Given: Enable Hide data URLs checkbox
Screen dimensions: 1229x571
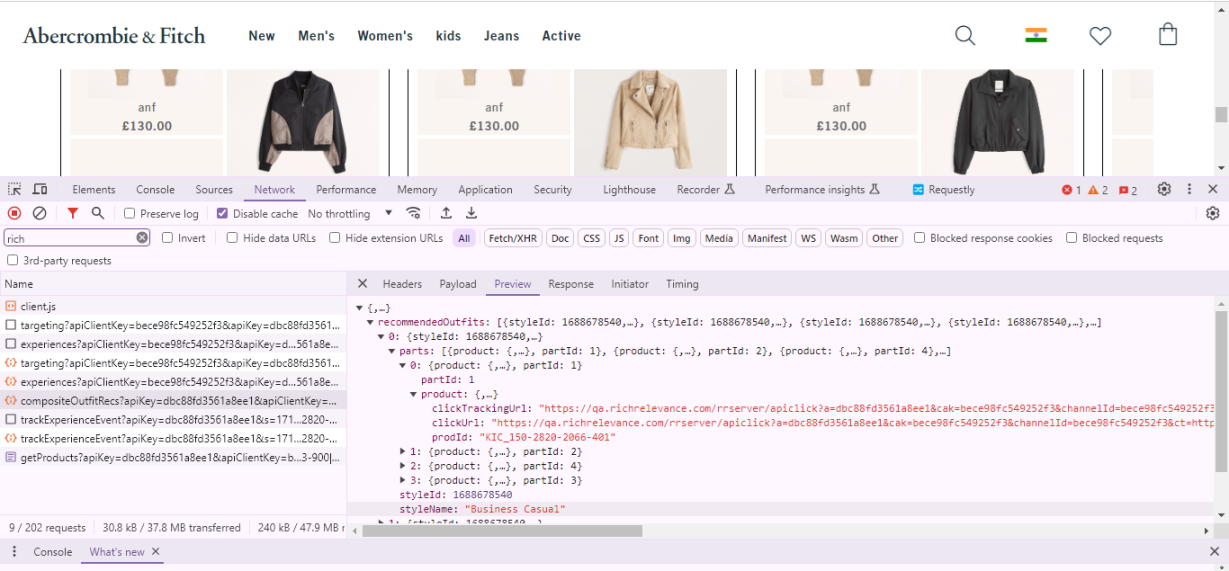Looking at the screenshot, I should tap(232, 238).
